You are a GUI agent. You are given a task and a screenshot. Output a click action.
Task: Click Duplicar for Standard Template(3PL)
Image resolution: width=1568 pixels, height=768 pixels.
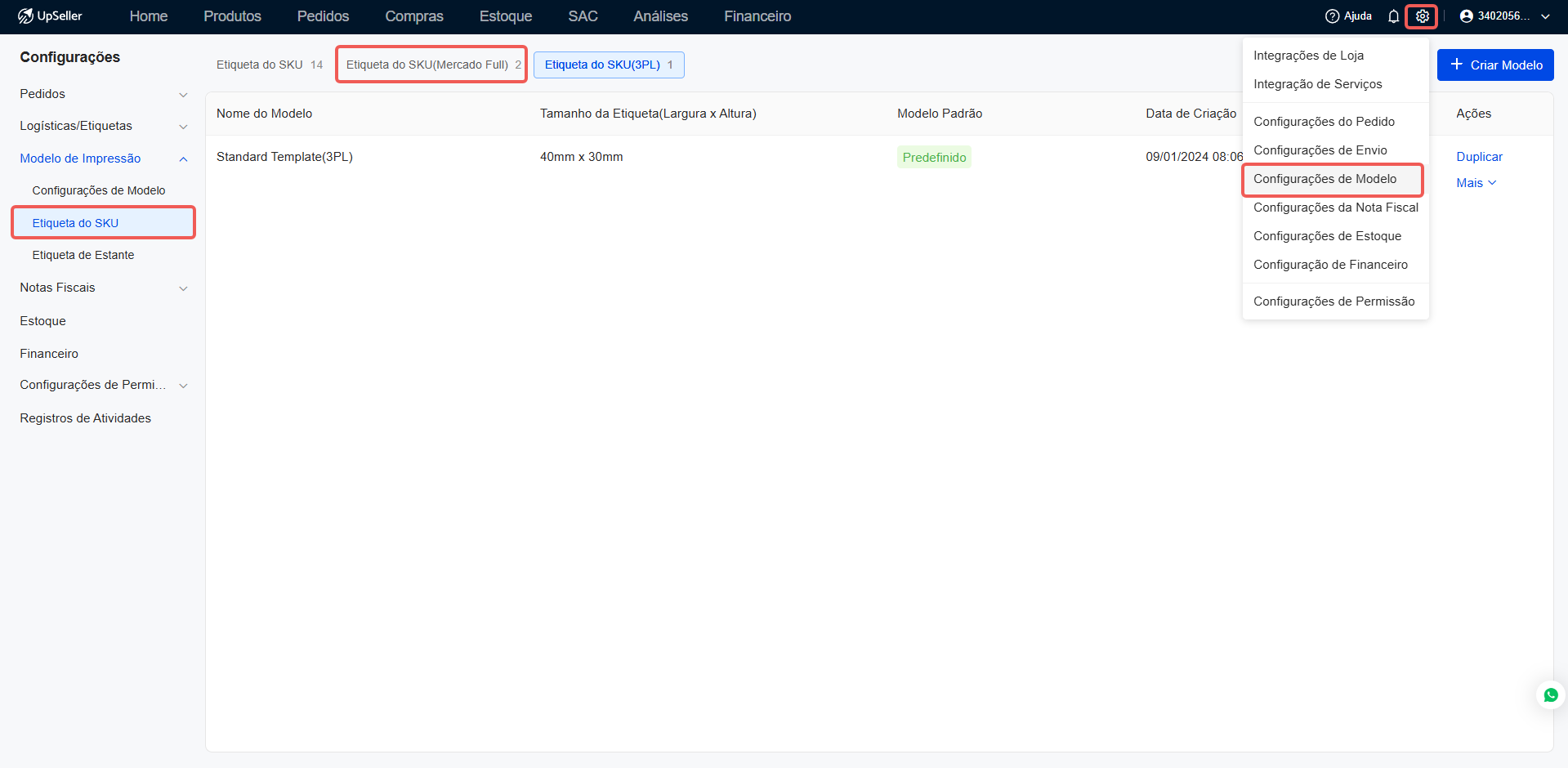coord(1479,157)
